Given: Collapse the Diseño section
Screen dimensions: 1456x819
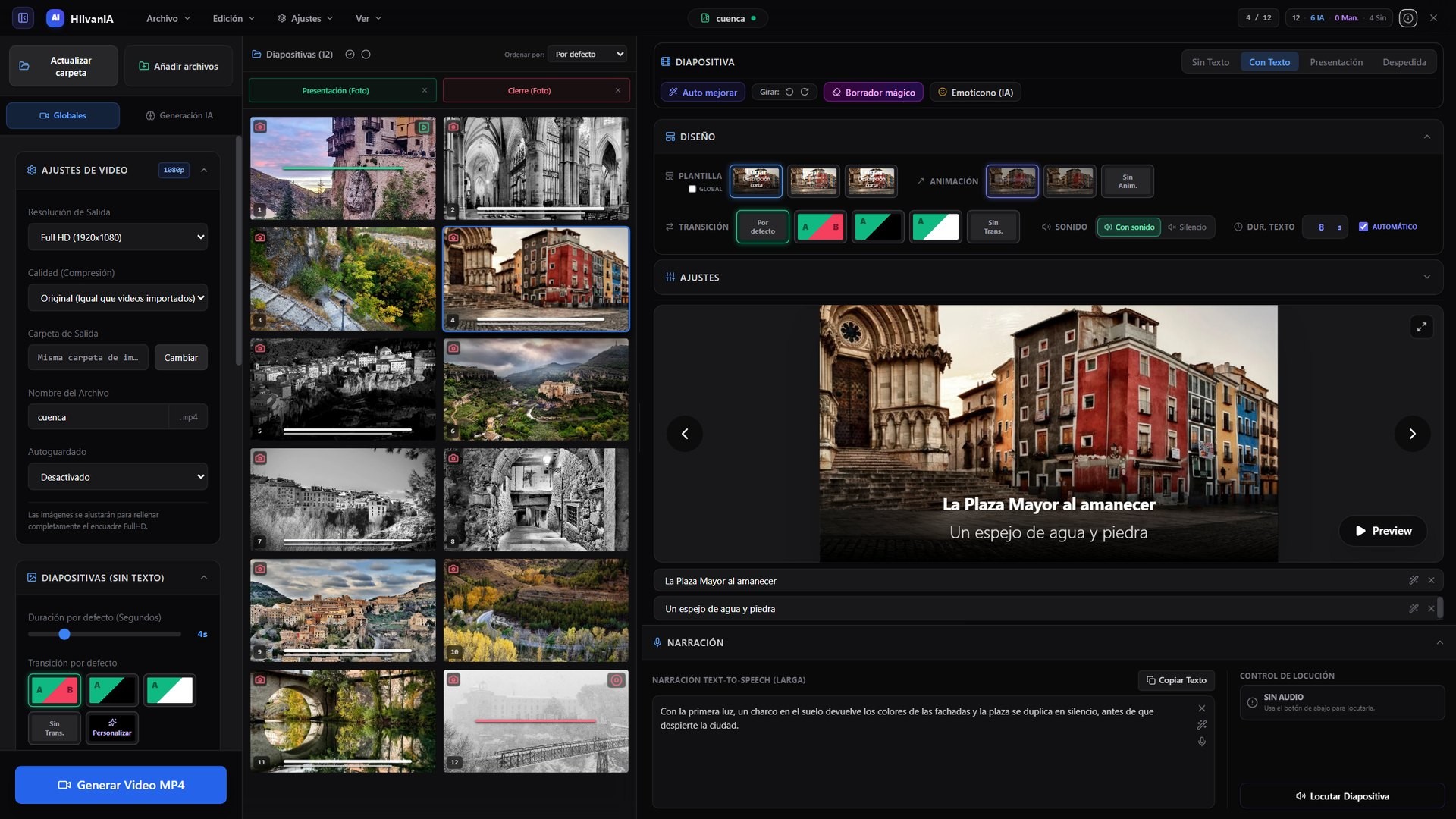Looking at the screenshot, I should [x=1427, y=136].
